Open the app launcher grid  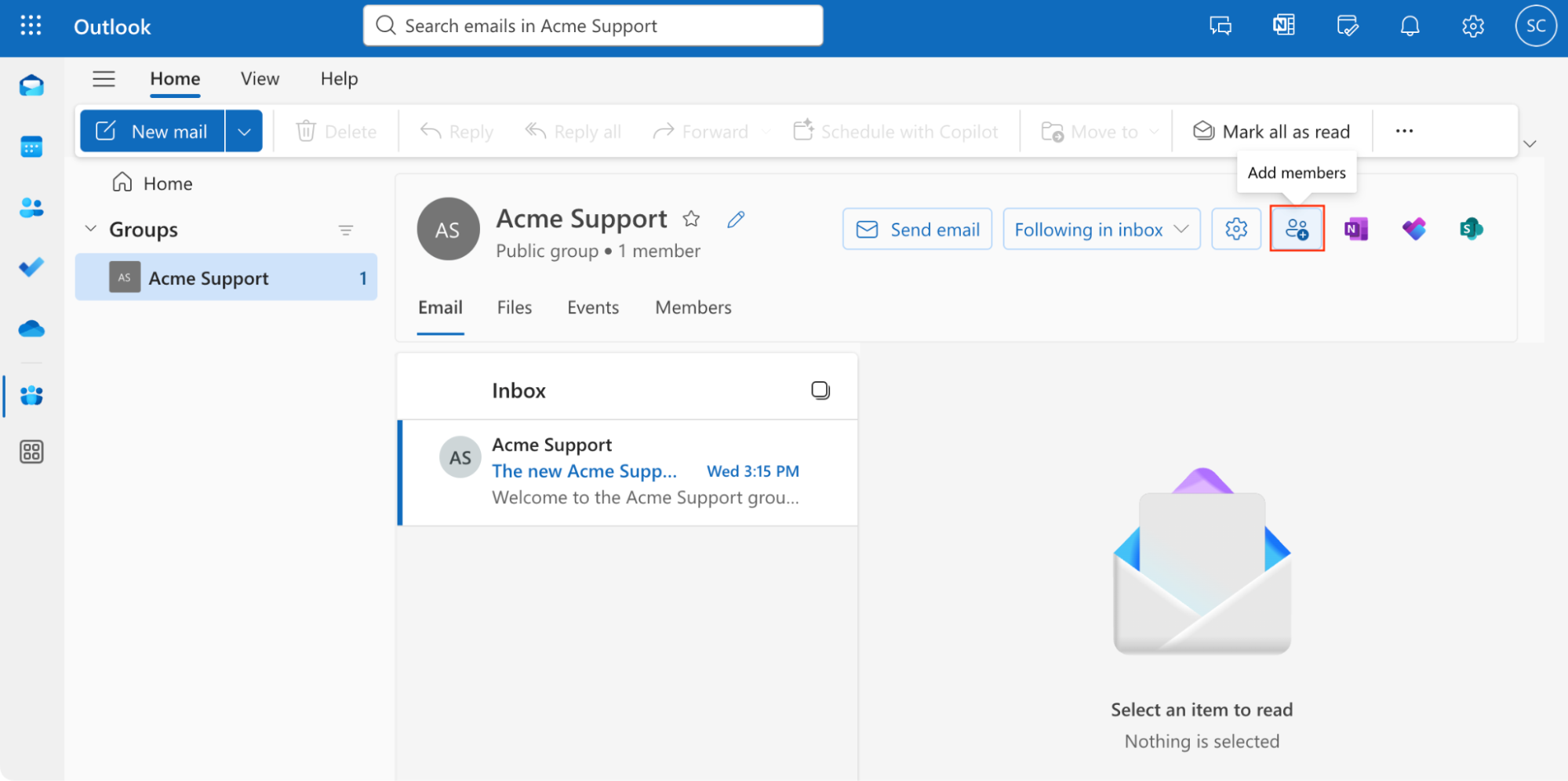(x=31, y=26)
